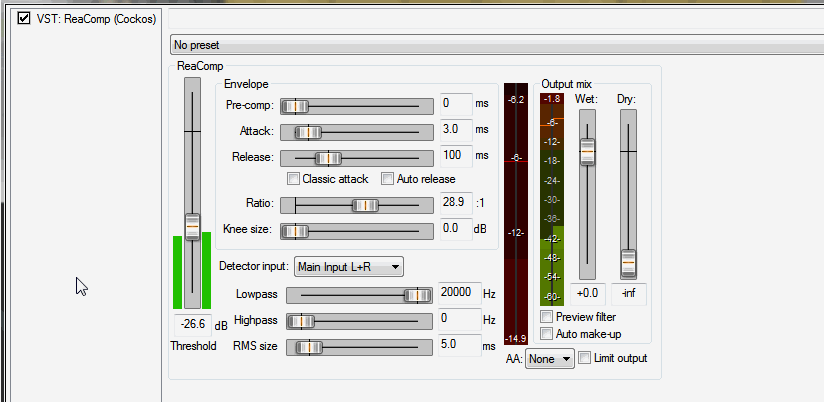Click the Dry value field showing -inf
This screenshot has width=824, height=402.
coord(629,294)
